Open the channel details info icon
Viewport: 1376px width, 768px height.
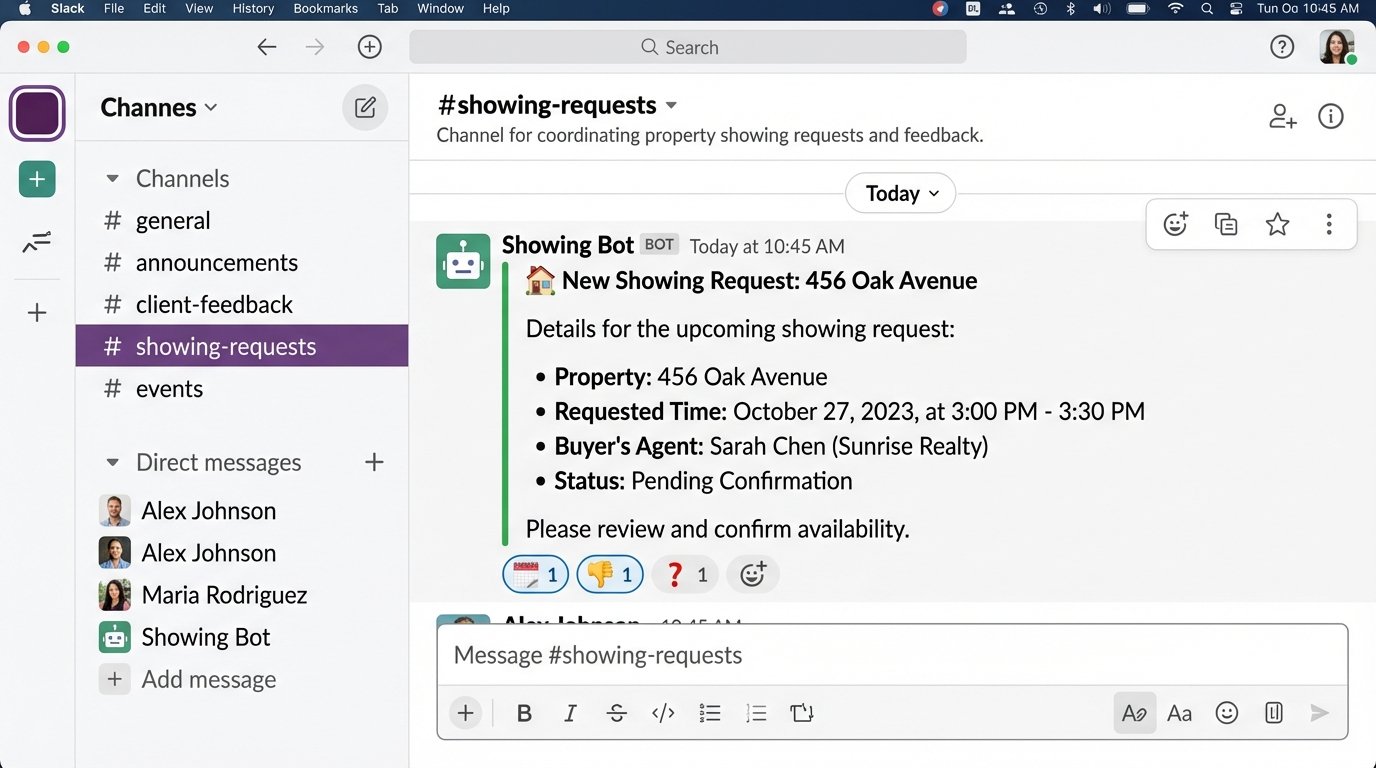pyautogui.click(x=1331, y=116)
